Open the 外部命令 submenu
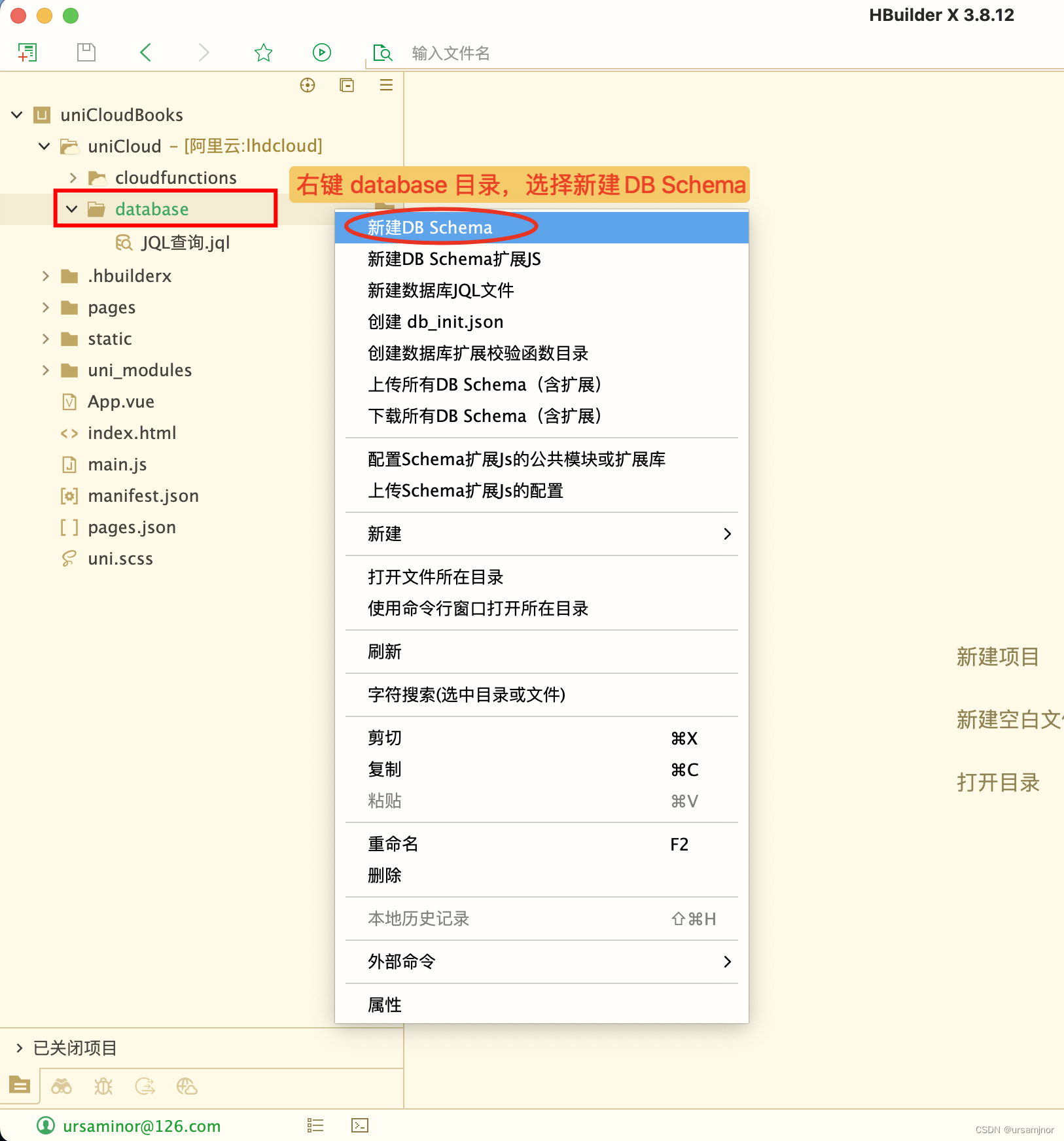Image resolution: width=1064 pixels, height=1141 pixels. click(542, 962)
